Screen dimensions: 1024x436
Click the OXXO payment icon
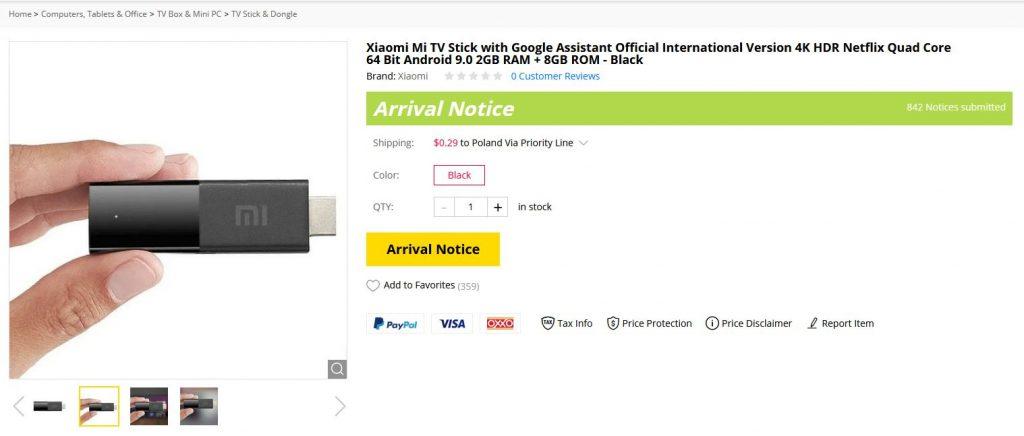500,323
